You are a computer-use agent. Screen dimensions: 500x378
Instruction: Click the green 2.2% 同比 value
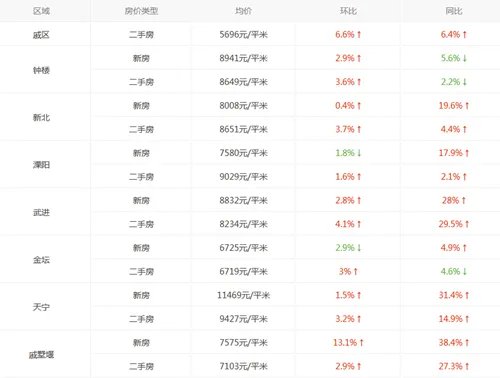pyautogui.click(x=454, y=82)
